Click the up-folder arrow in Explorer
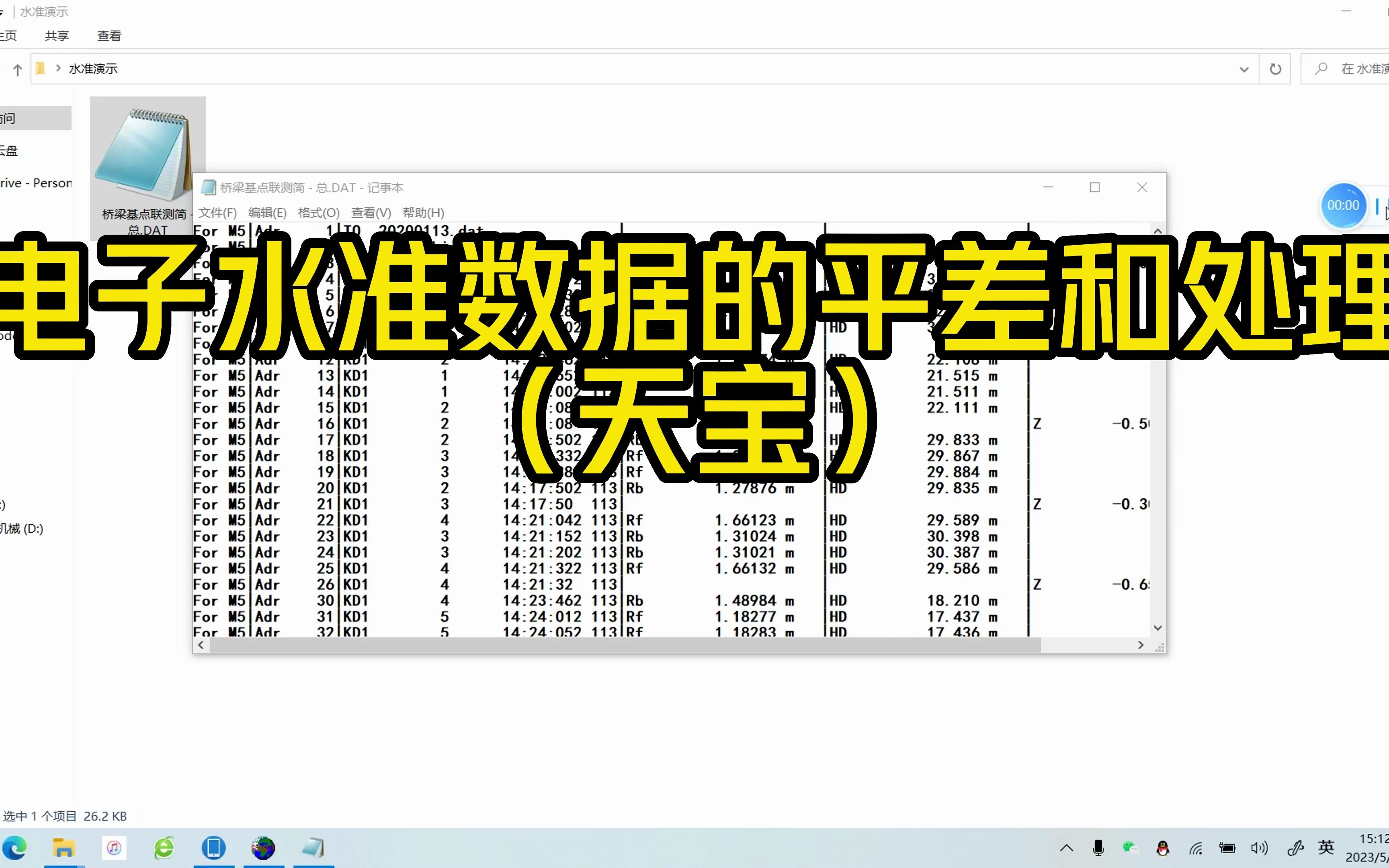This screenshot has height=868, width=1389. coord(17,70)
